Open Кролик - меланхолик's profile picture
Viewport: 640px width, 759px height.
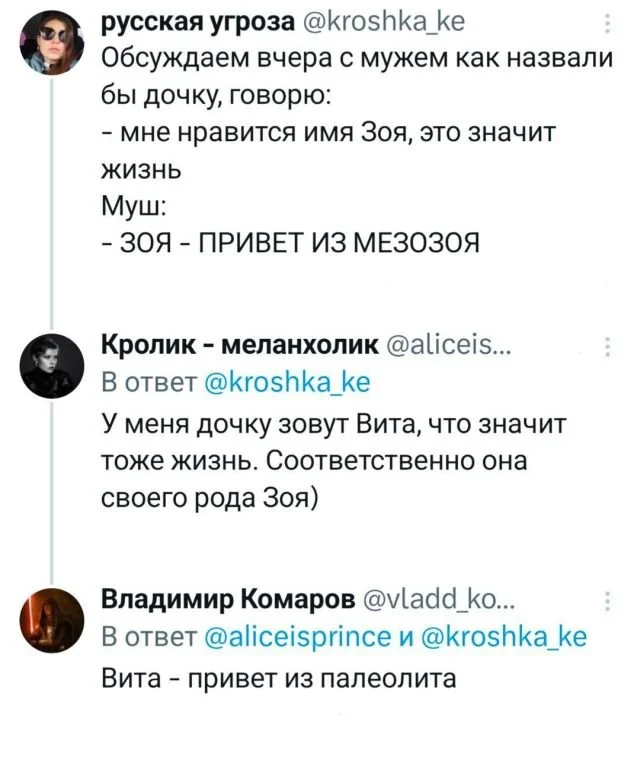[51, 365]
